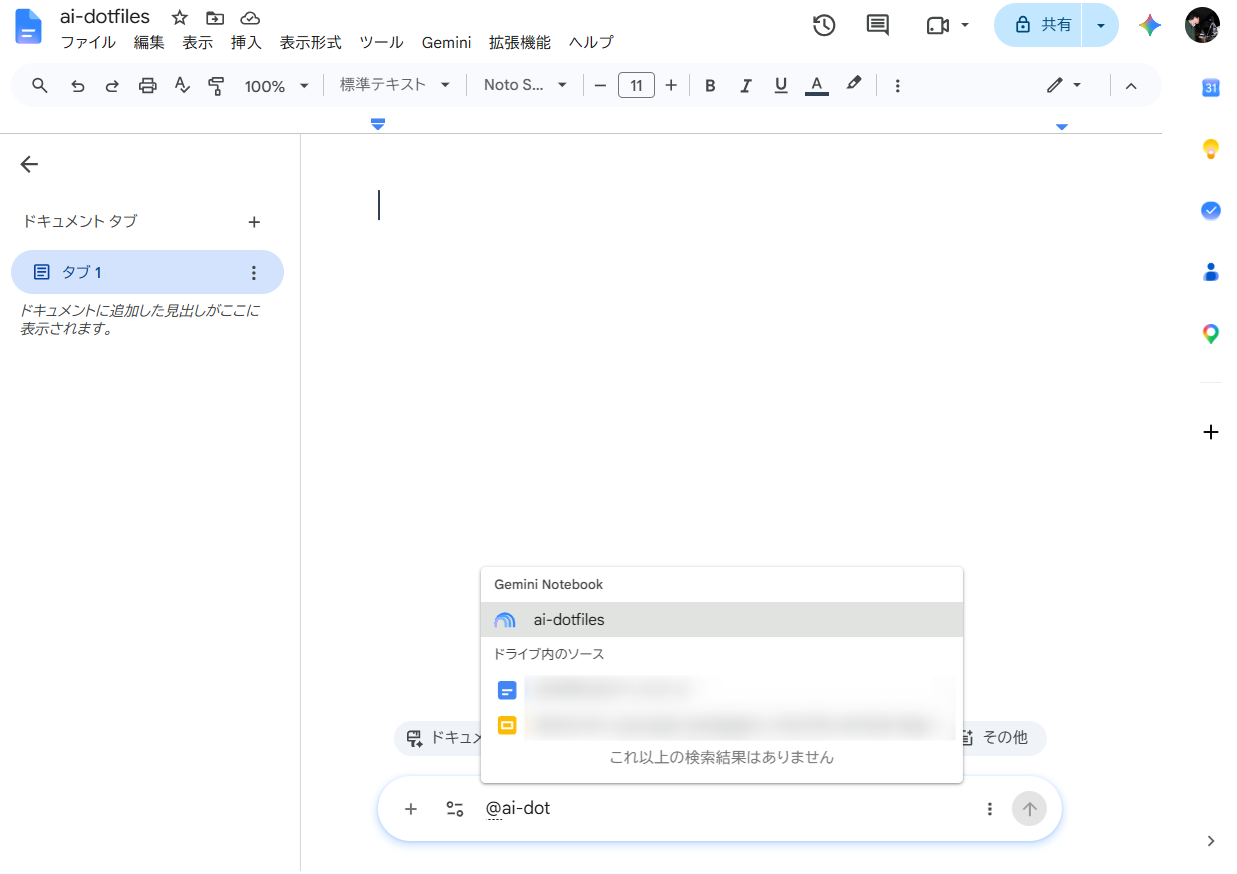Undo the last action
This screenshot has height=874, width=1237.
[78, 86]
